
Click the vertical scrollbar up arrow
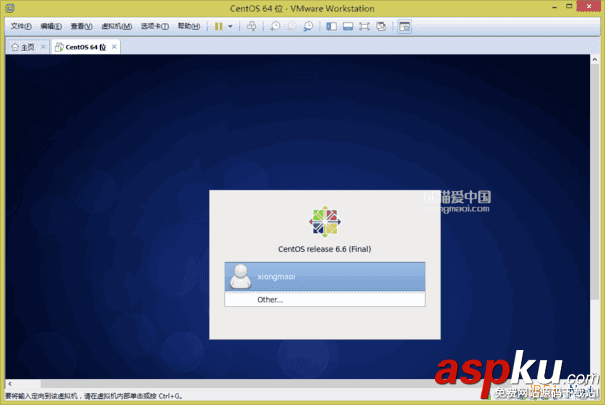(x=595, y=59)
